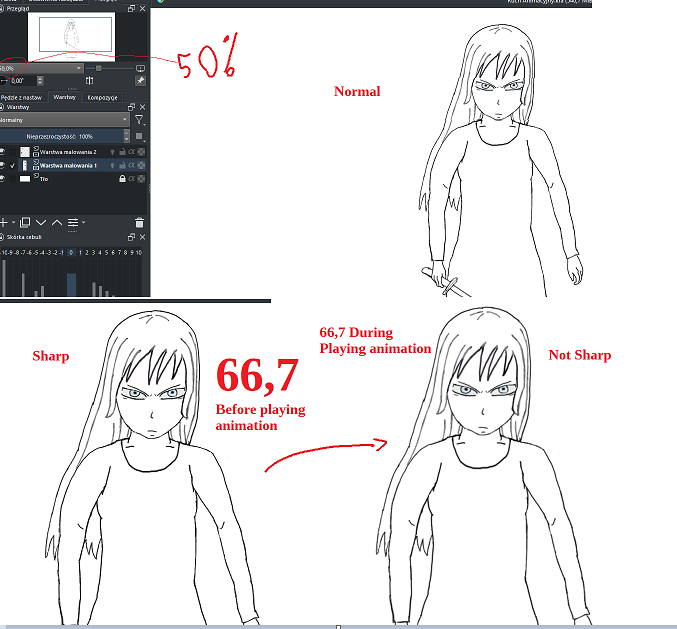The height and width of the screenshot is (629, 677).
Task: Unlock the Tło layer padlock
Action: (122, 179)
